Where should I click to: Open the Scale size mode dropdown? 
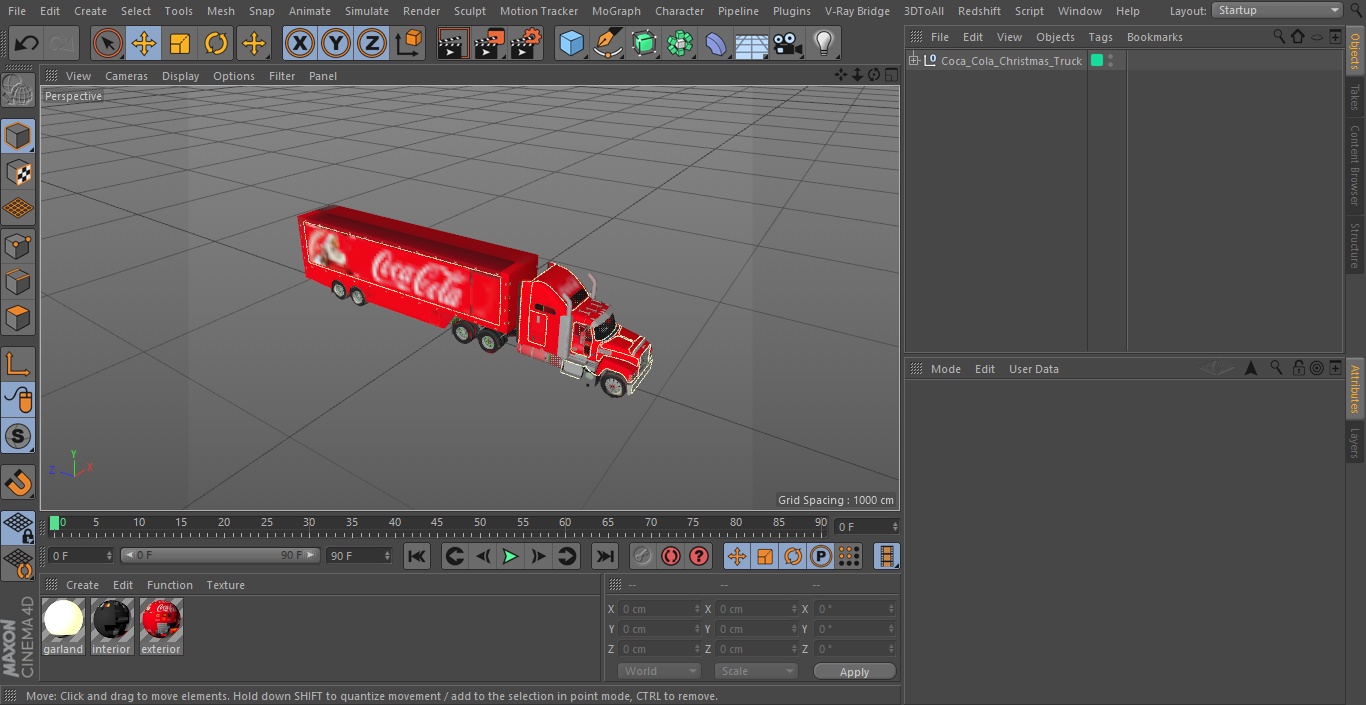756,671
